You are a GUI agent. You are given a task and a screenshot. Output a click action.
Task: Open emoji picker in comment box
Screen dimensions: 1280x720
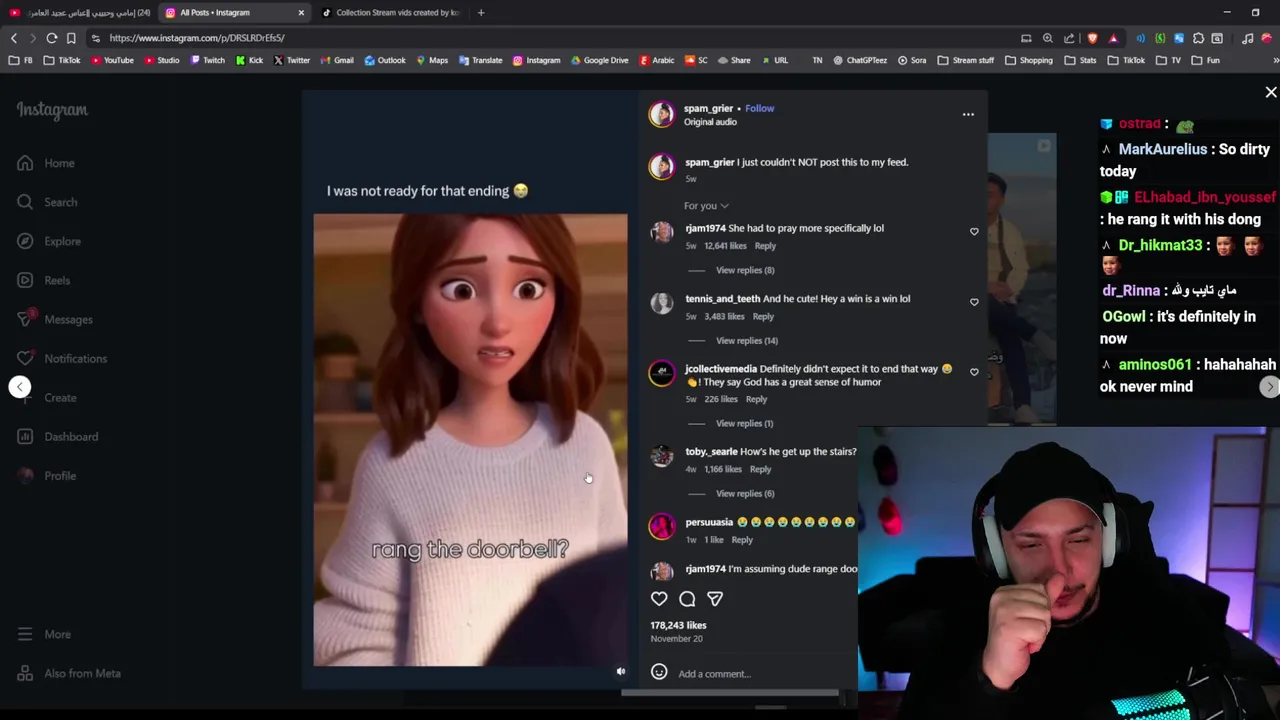coord(659,672)
